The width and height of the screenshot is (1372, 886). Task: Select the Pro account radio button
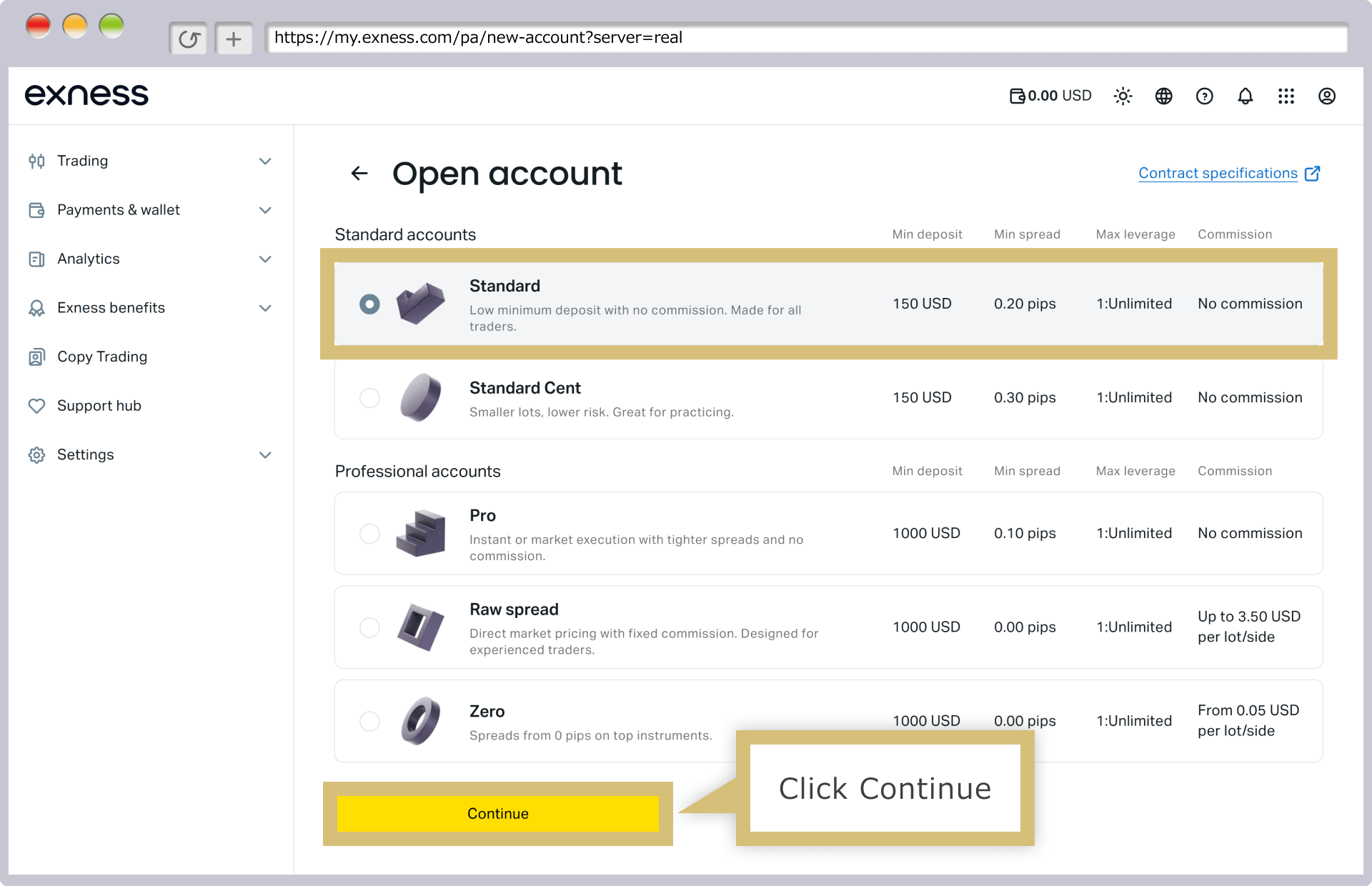click(369, 533)
